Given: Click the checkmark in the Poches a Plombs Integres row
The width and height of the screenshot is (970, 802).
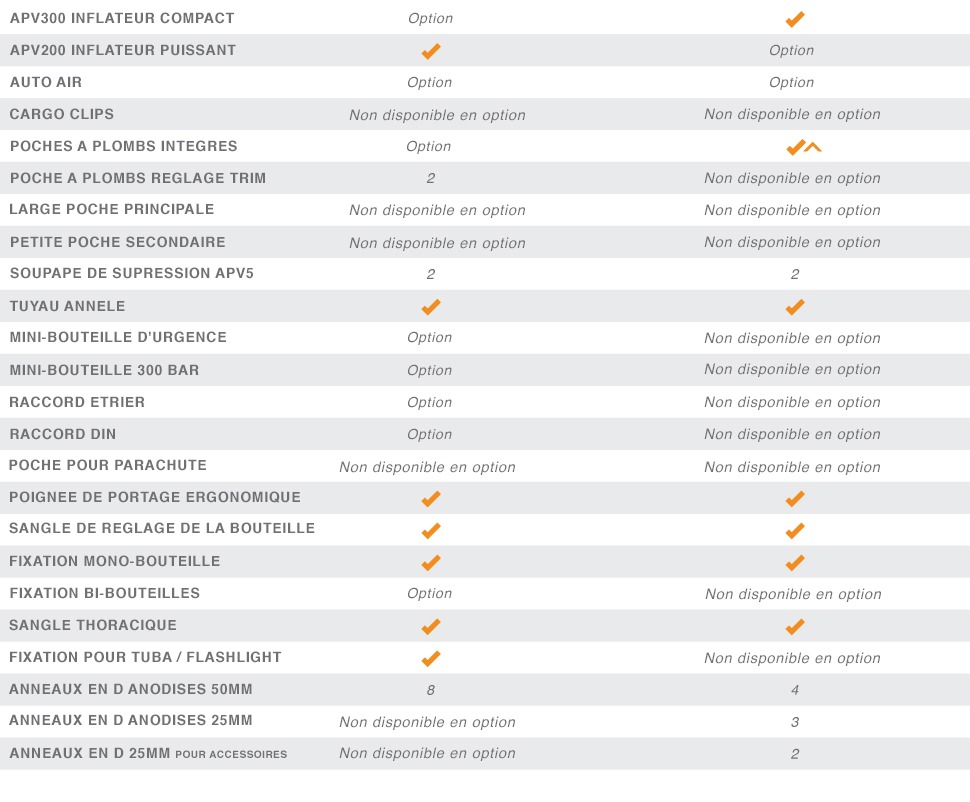Looking at the screenshot, I should [x=795, y=147].
